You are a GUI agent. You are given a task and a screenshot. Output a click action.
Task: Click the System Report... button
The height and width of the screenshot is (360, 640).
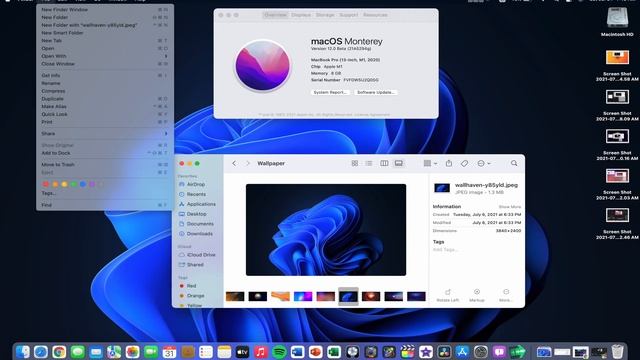pyautogui.click(x=330, y=92)
